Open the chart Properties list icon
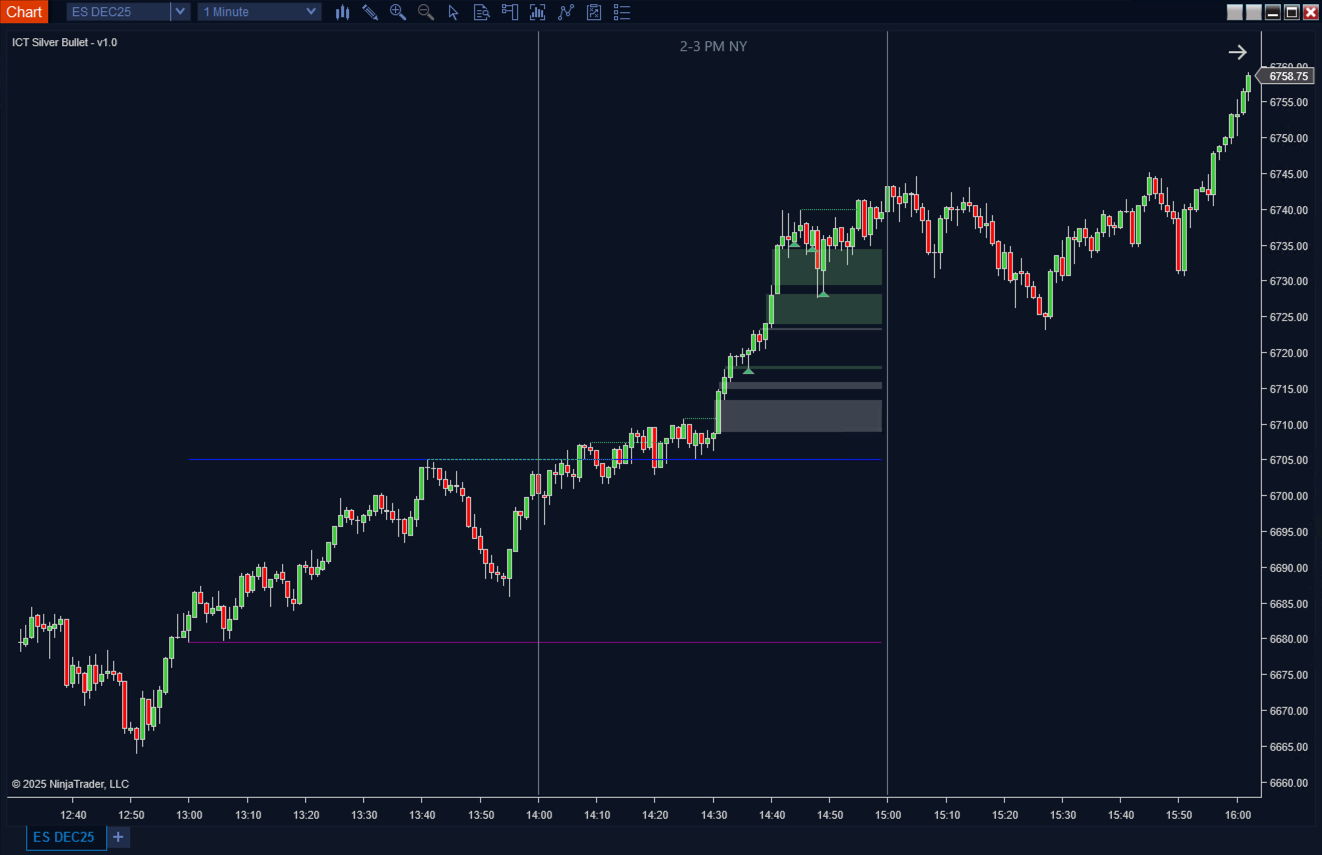 [622, 12]
